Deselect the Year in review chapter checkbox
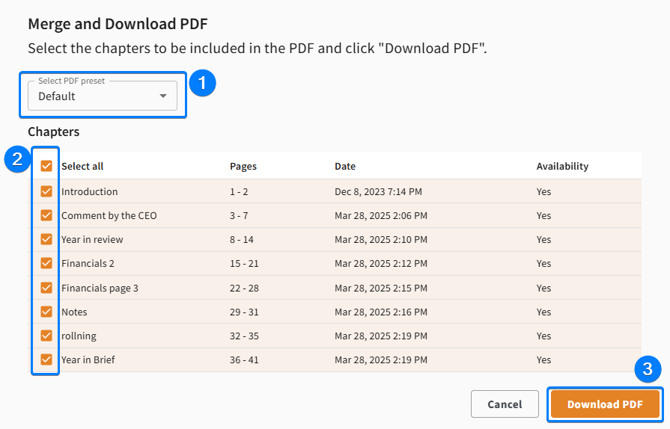The image size is (670, 429). (46, 239)
